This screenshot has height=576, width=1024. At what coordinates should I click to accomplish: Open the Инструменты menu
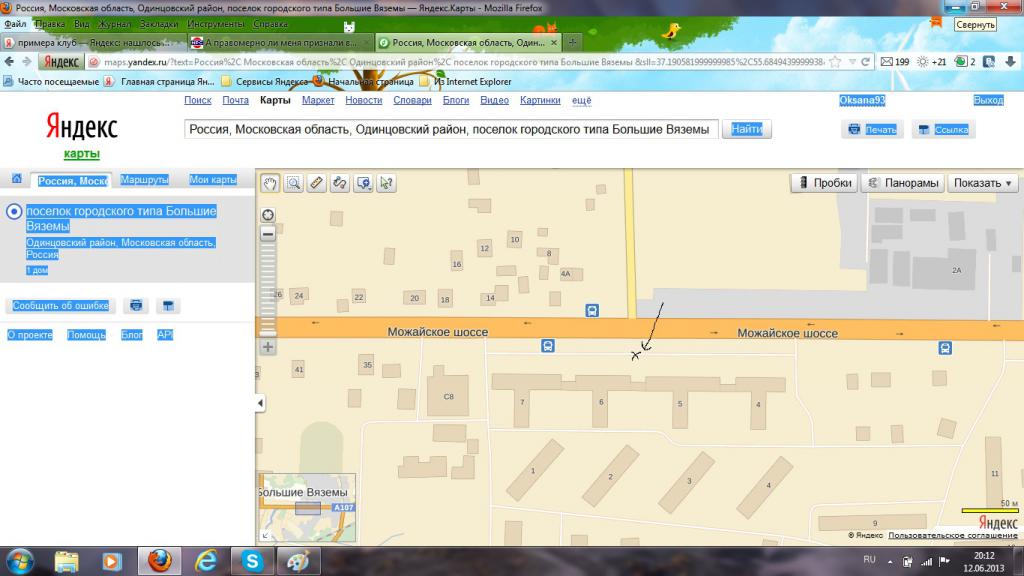pos(216,24)
